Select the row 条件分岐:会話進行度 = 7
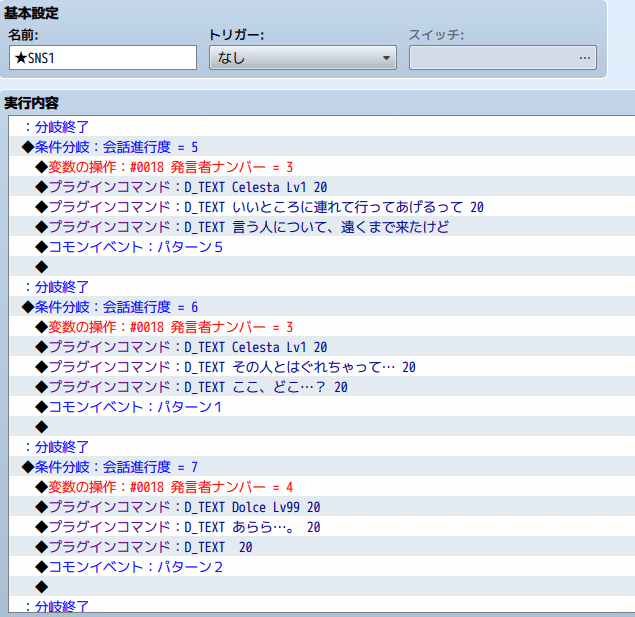Viewport: 635px width, 617px height. pos(322,466)
